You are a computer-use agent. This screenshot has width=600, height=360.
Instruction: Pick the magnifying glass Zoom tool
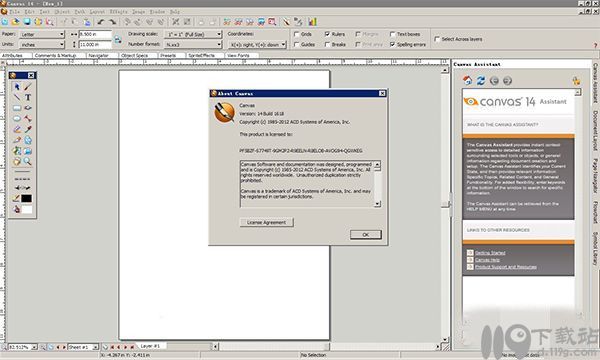28,161
